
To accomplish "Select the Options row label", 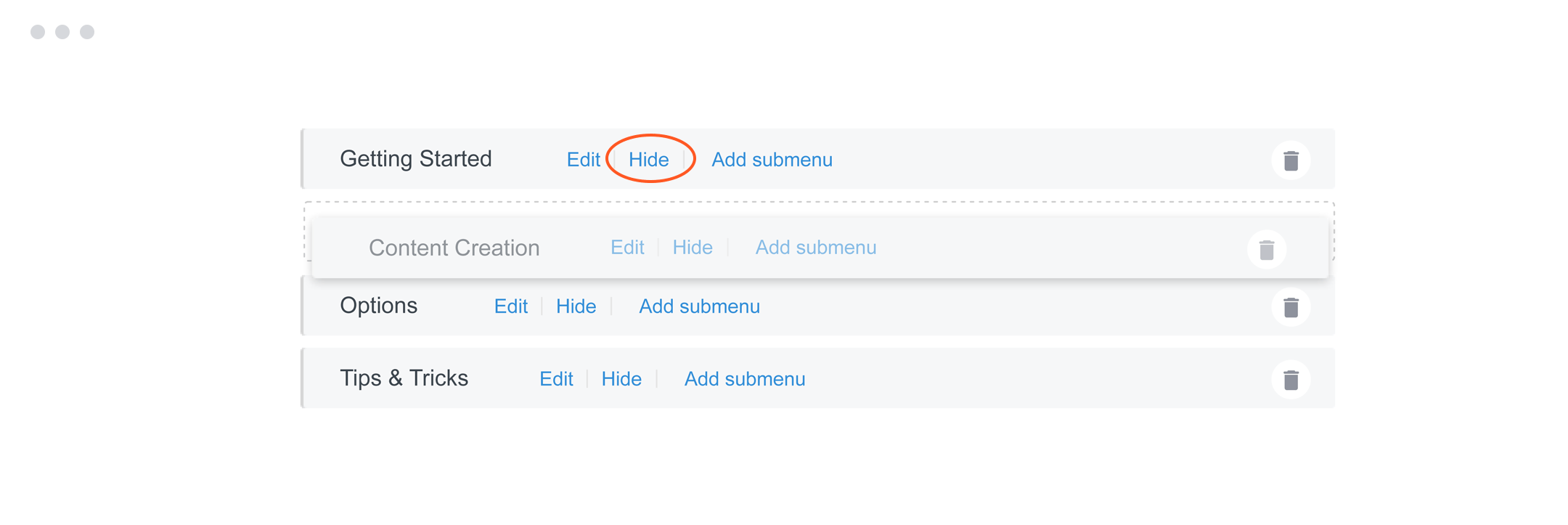I will pyautogui.click(x=378, y=306).
